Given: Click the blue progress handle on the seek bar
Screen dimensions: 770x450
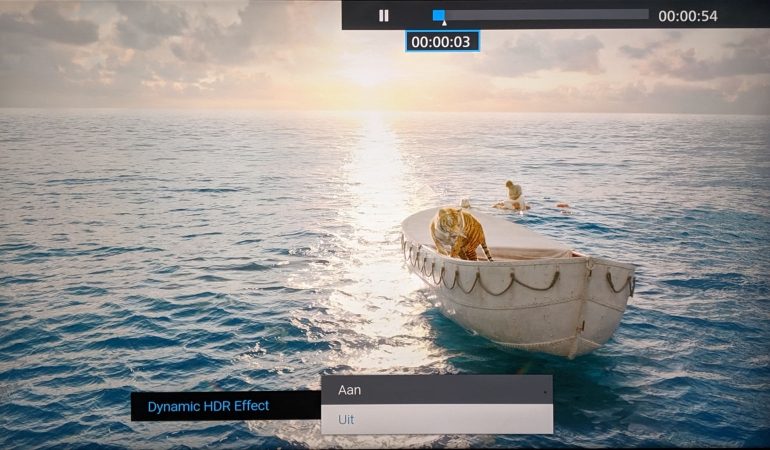Looking at the screenshot, I should point(438,15).
